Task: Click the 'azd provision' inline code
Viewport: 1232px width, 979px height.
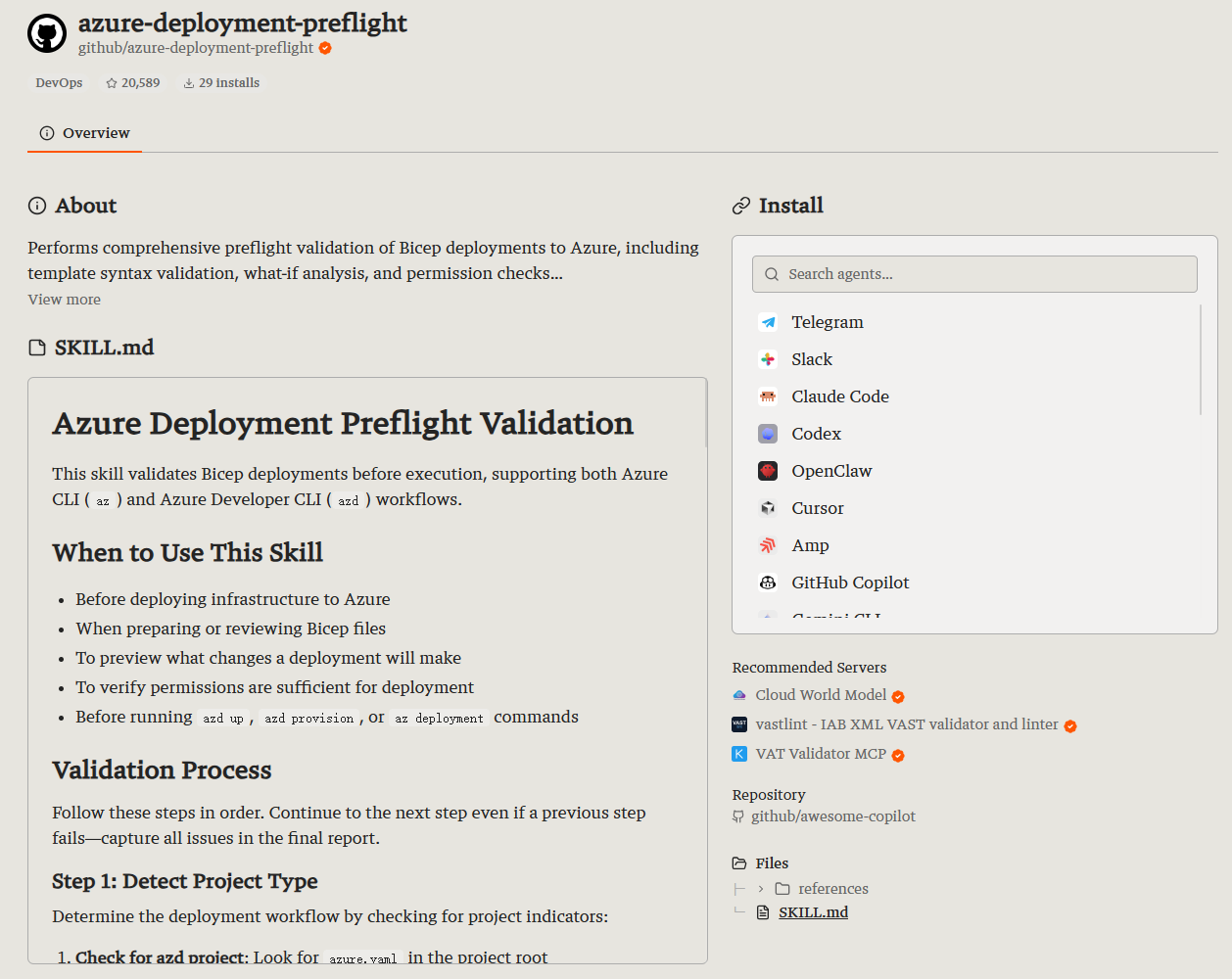Action: click(x=309, y=719)
